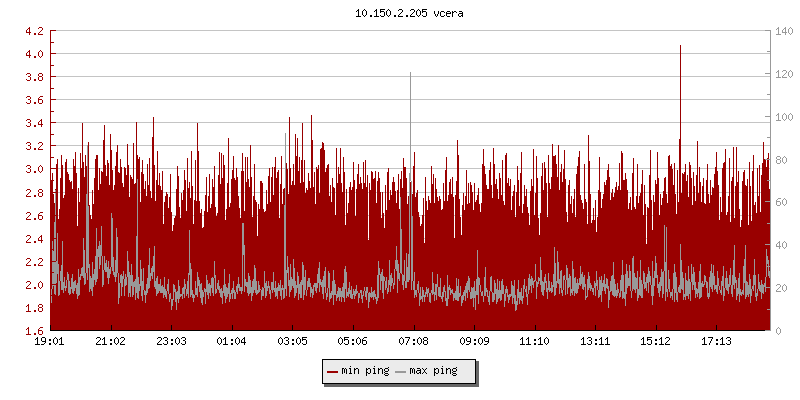800x400 pixels.
Task: Select the 1.6 value on left axis
Action: [33, 331]
